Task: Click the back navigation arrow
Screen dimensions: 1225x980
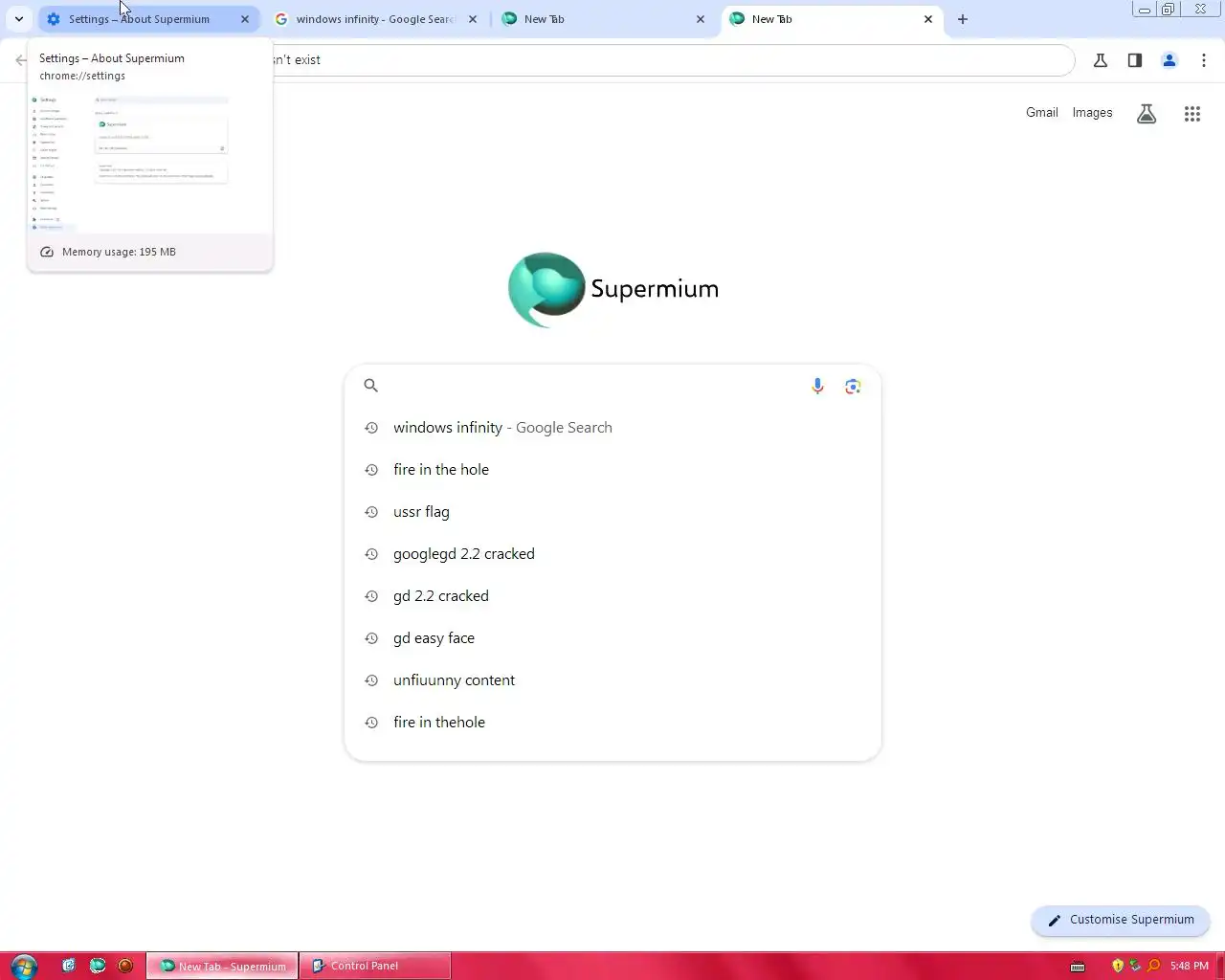Action: click(21, 59)
